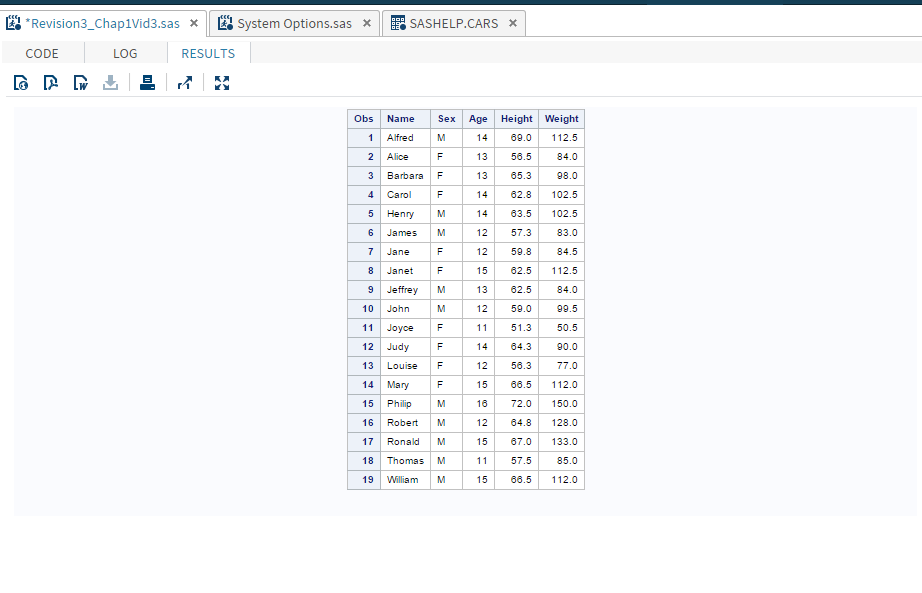
Task: Open the SASHELP.CARS tab
Action: pos(454,24)
